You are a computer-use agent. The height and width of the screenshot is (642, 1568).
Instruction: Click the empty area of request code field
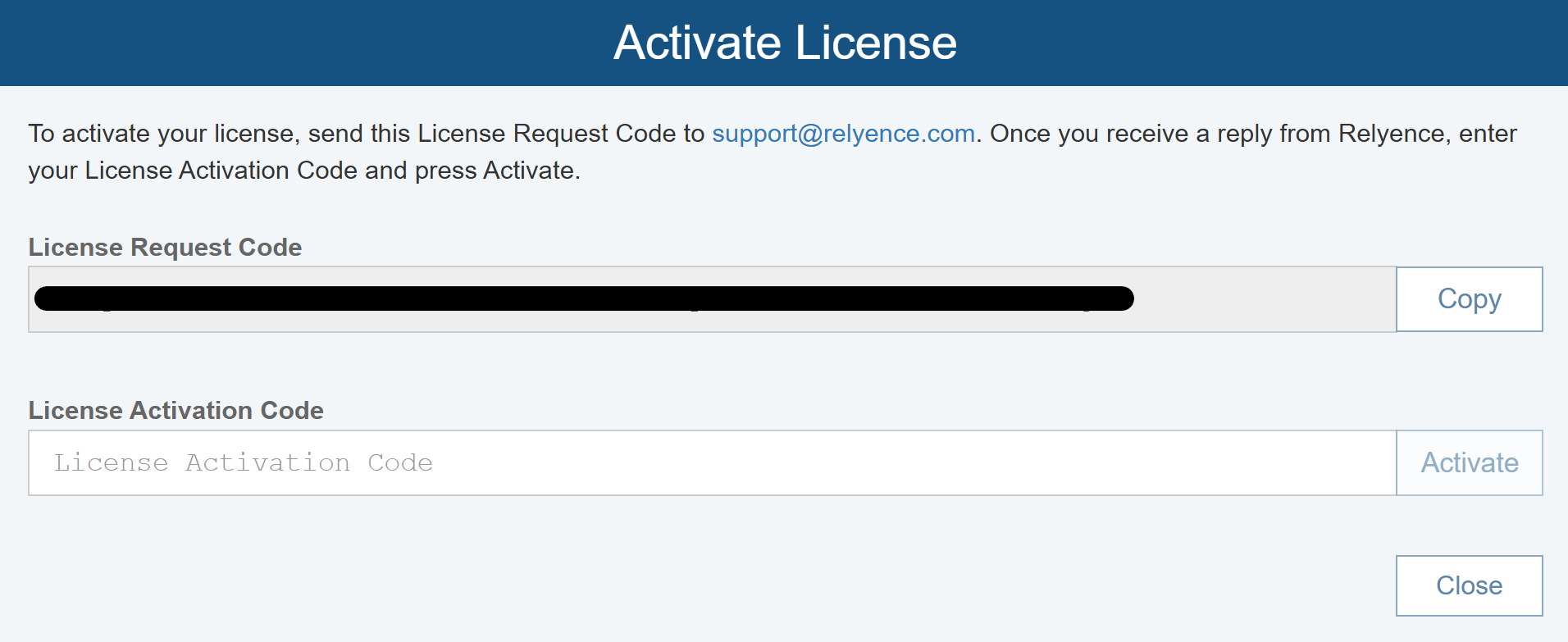pyautogui.click(x=1263, y=299)
